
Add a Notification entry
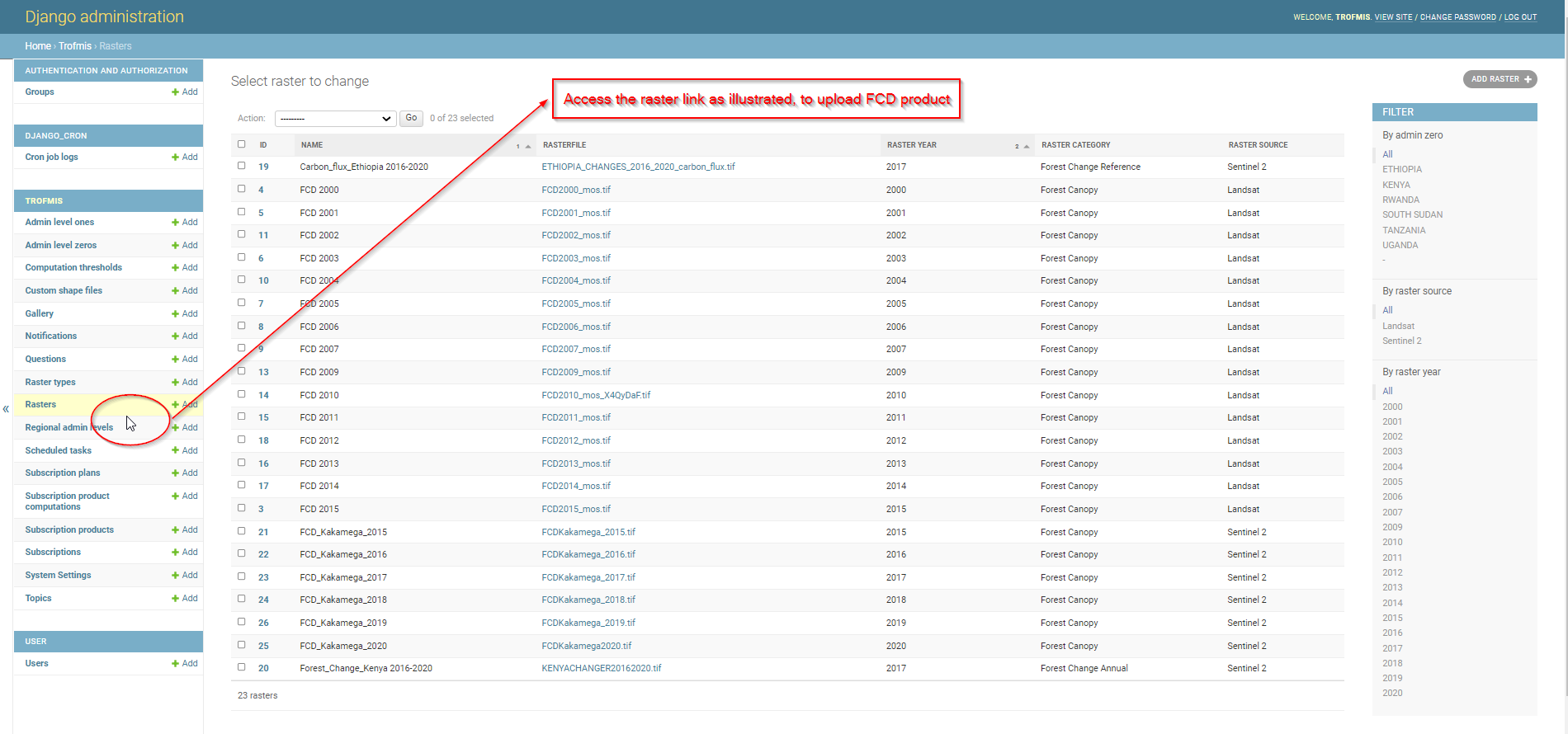tap(185, 336)
